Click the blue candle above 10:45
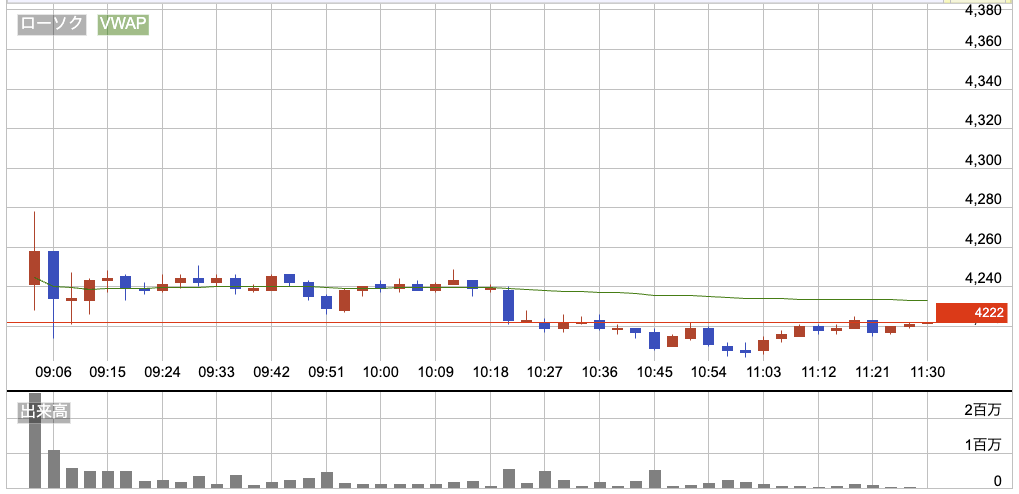Screen dimensions: 1019x494 [x=654, y=340]
